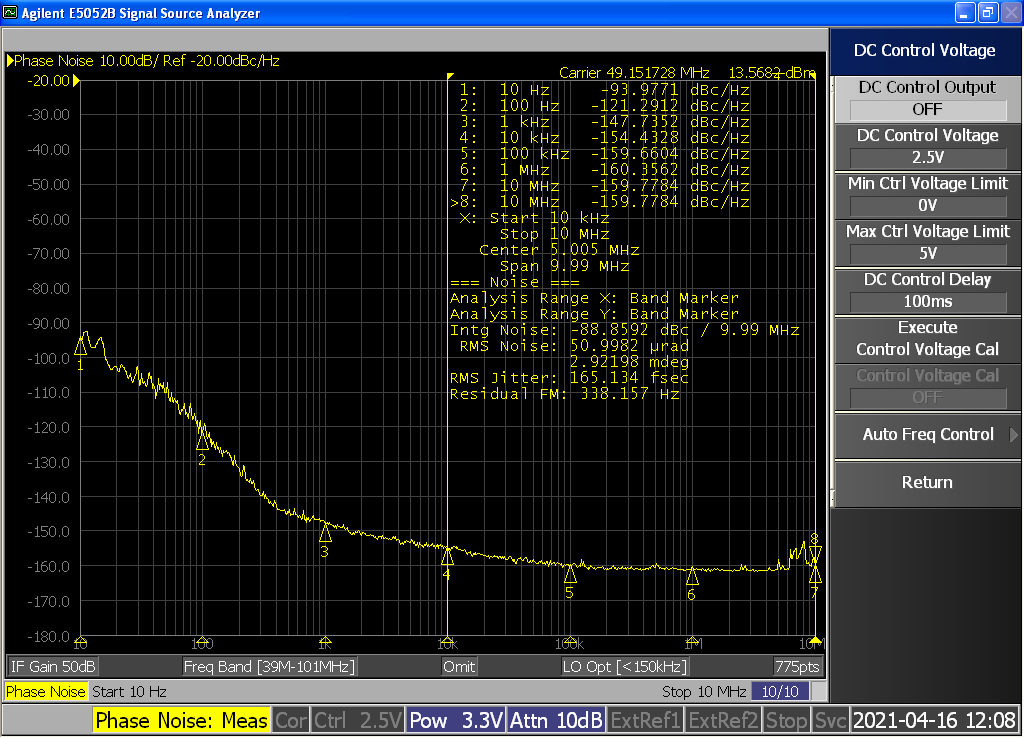Select marker 2 triangle on trace

[203, 440]
